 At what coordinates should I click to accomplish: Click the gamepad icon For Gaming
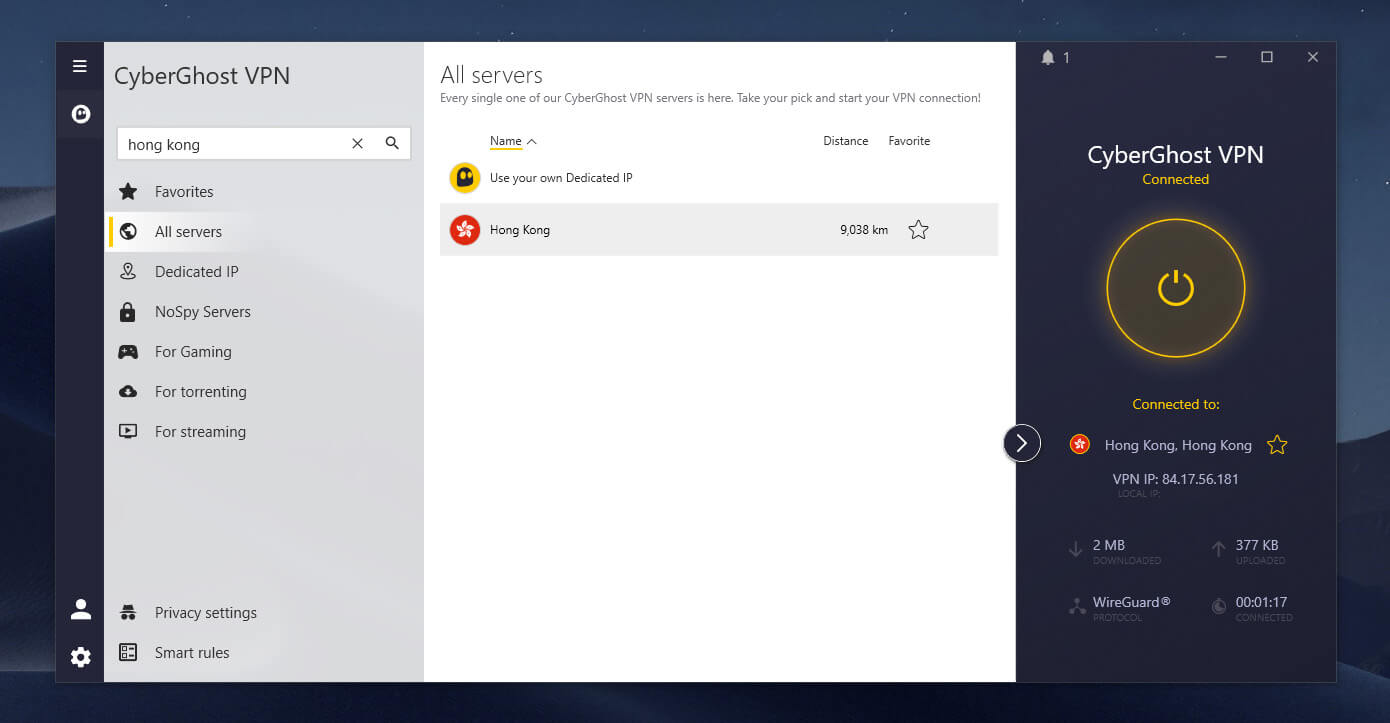(128, 352)
